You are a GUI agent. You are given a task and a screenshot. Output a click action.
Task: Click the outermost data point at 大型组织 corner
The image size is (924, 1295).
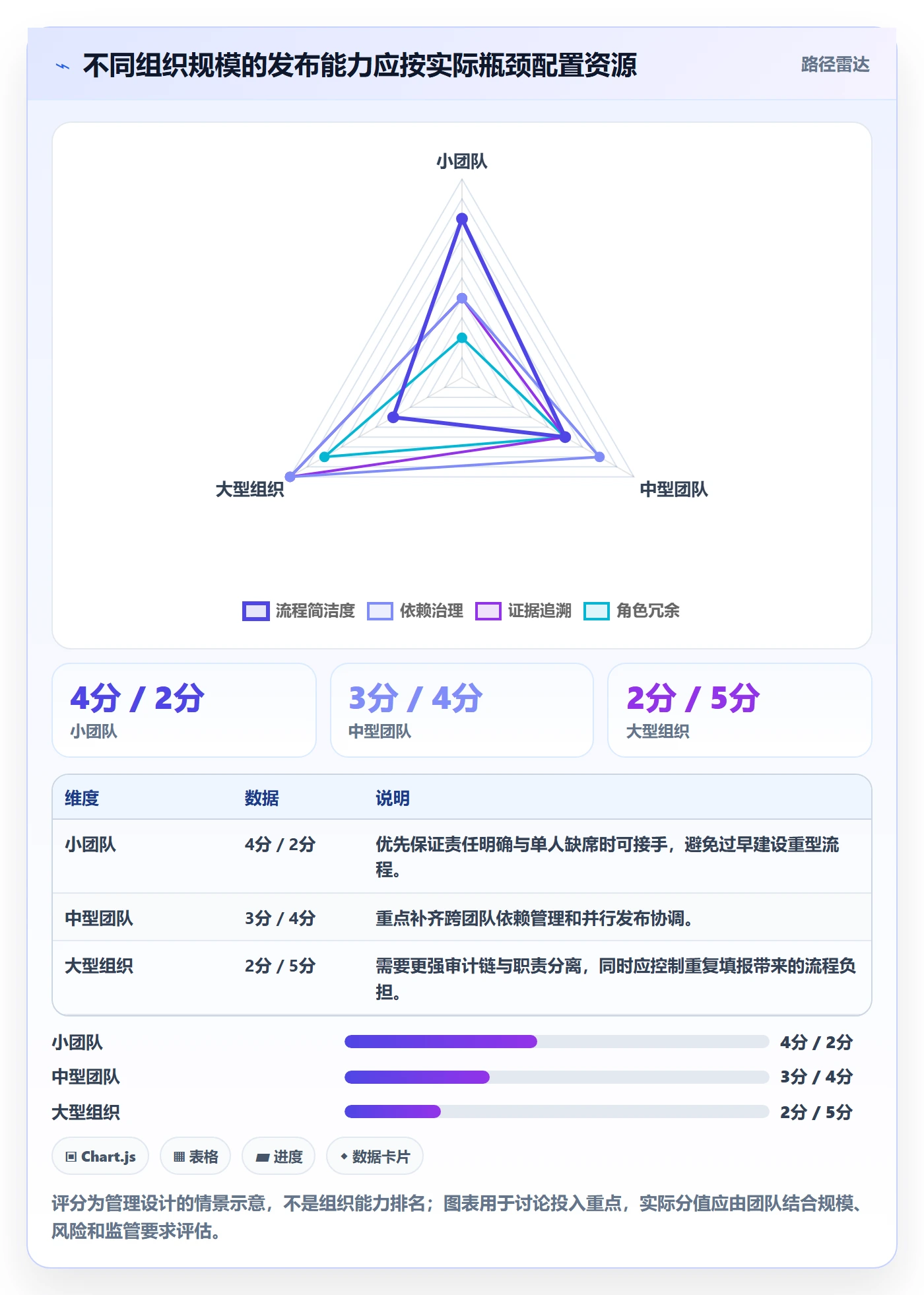(290, 477)
